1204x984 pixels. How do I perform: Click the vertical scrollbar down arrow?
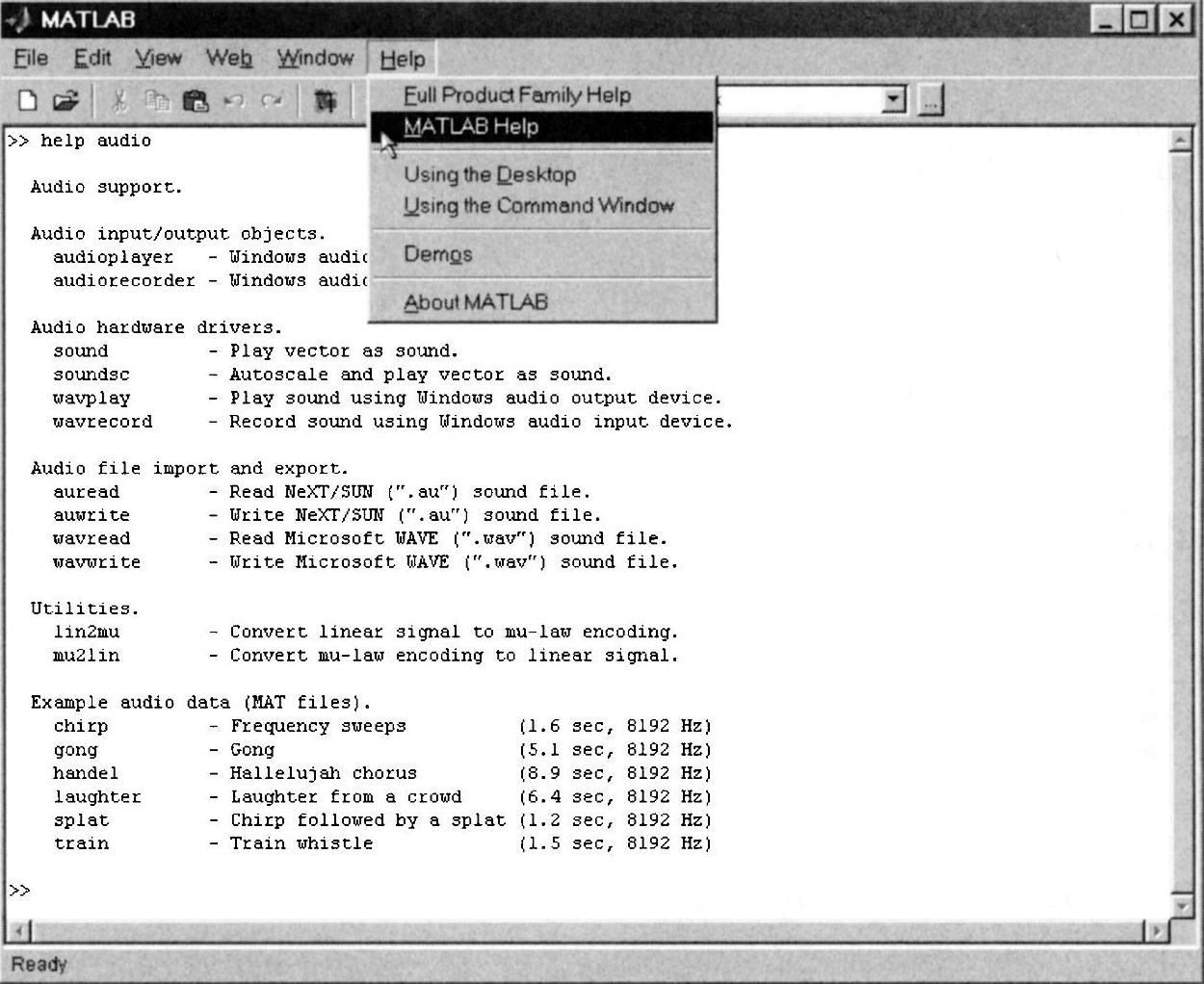pos(1181,906)
